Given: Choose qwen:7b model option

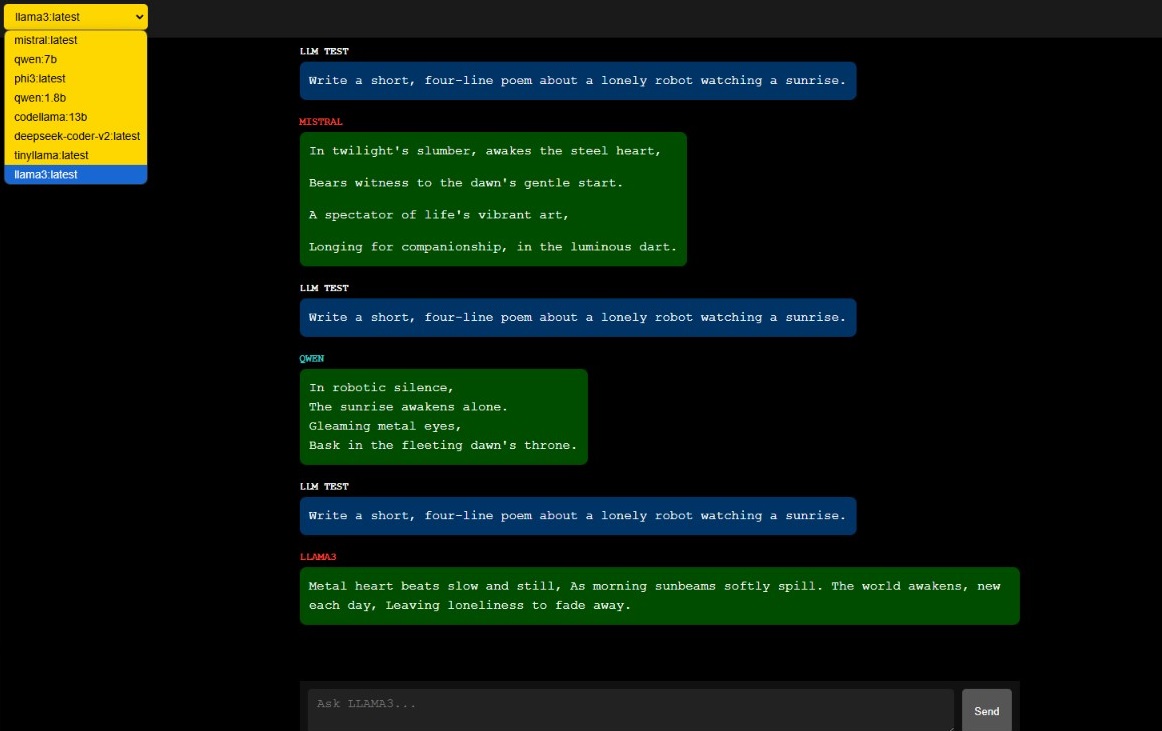Looking at the screenshot, I should point(76,59).
